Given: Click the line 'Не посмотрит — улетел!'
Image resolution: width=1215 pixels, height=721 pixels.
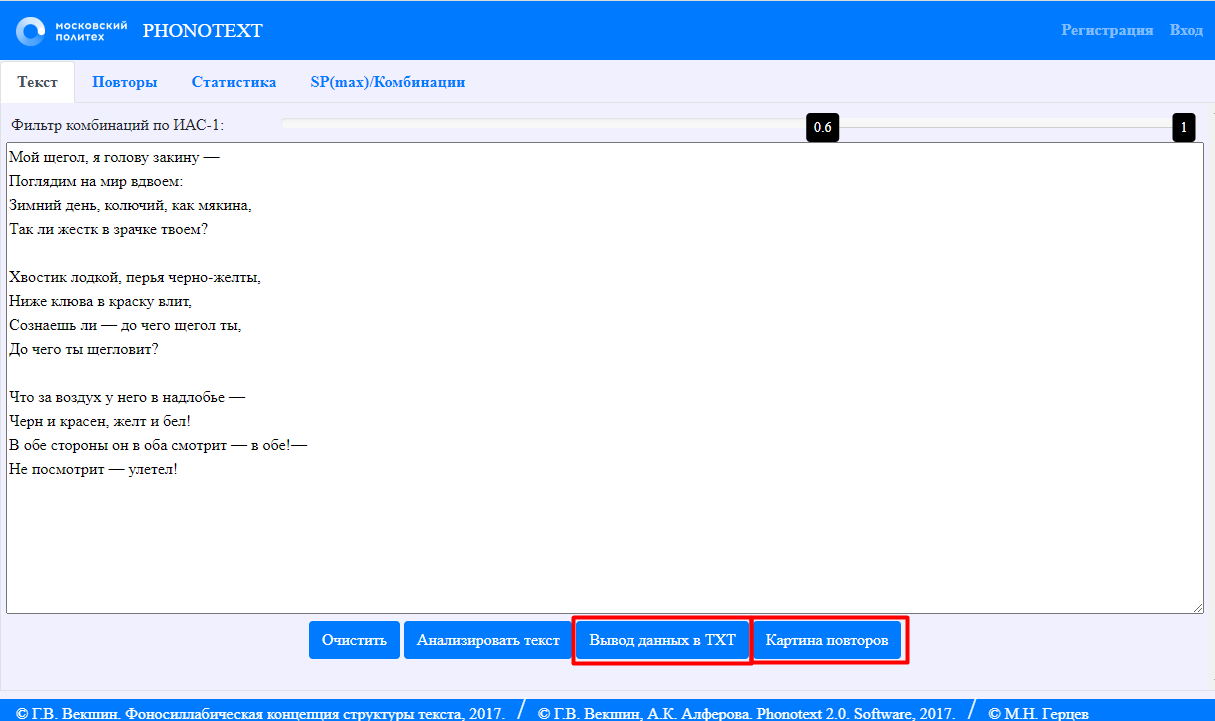Looking at the screenshot, I should [x=94, y=469].
